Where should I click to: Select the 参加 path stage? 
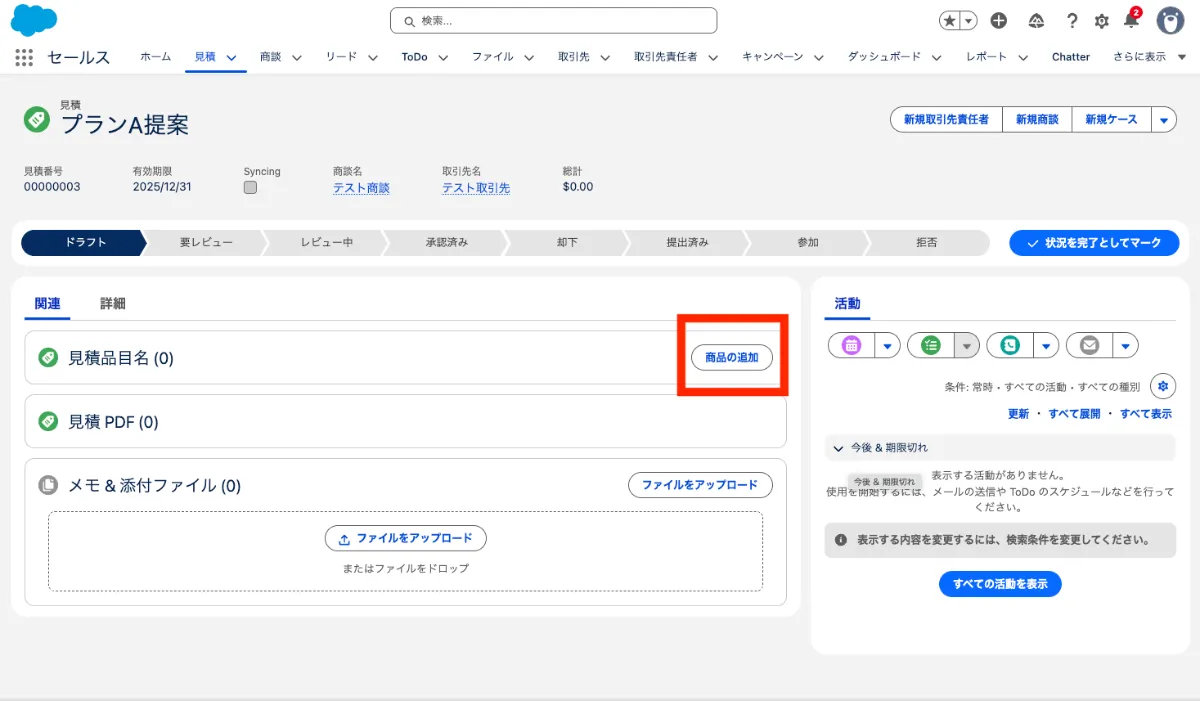tap(807, 242)
